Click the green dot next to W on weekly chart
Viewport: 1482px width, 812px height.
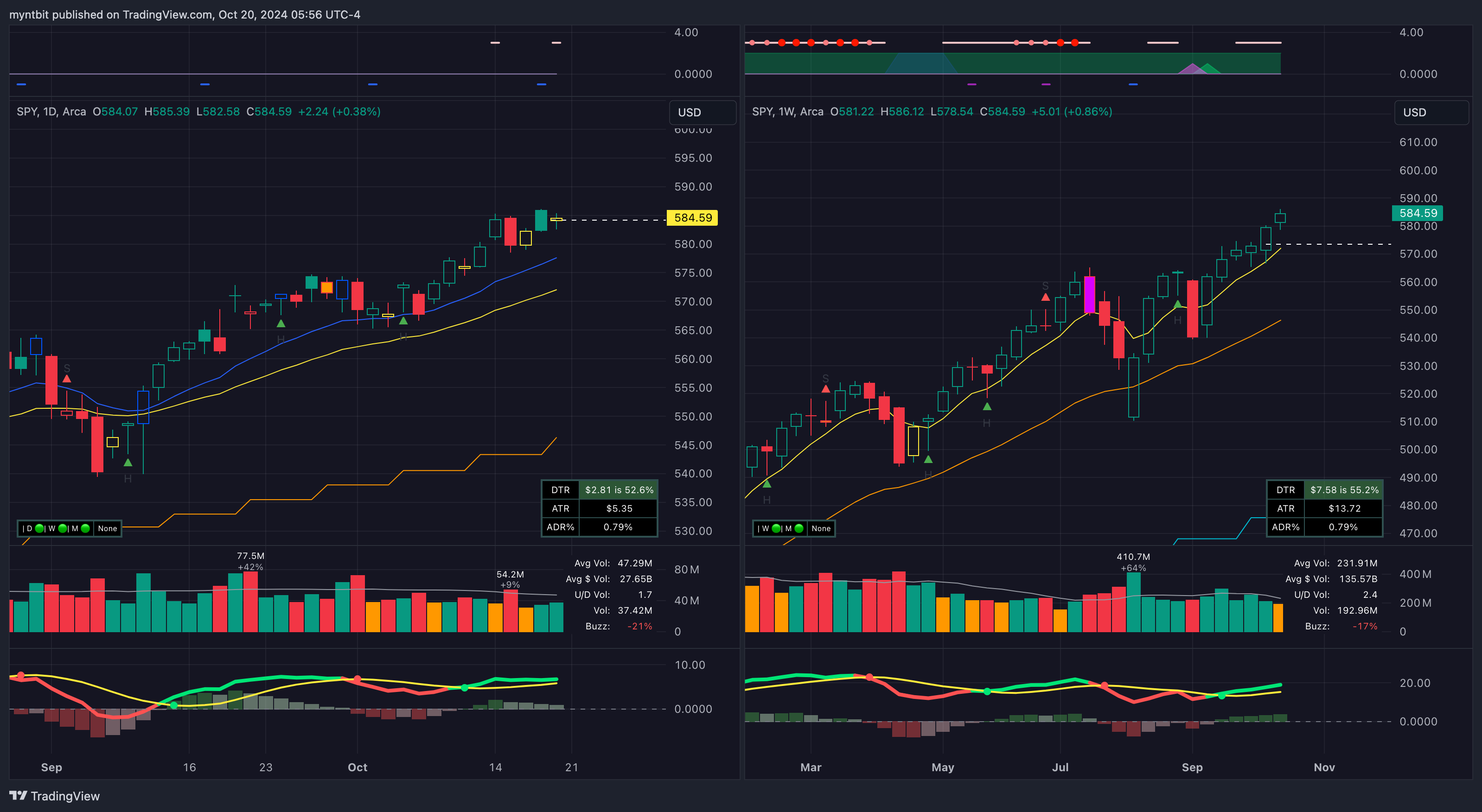(776, 528)
